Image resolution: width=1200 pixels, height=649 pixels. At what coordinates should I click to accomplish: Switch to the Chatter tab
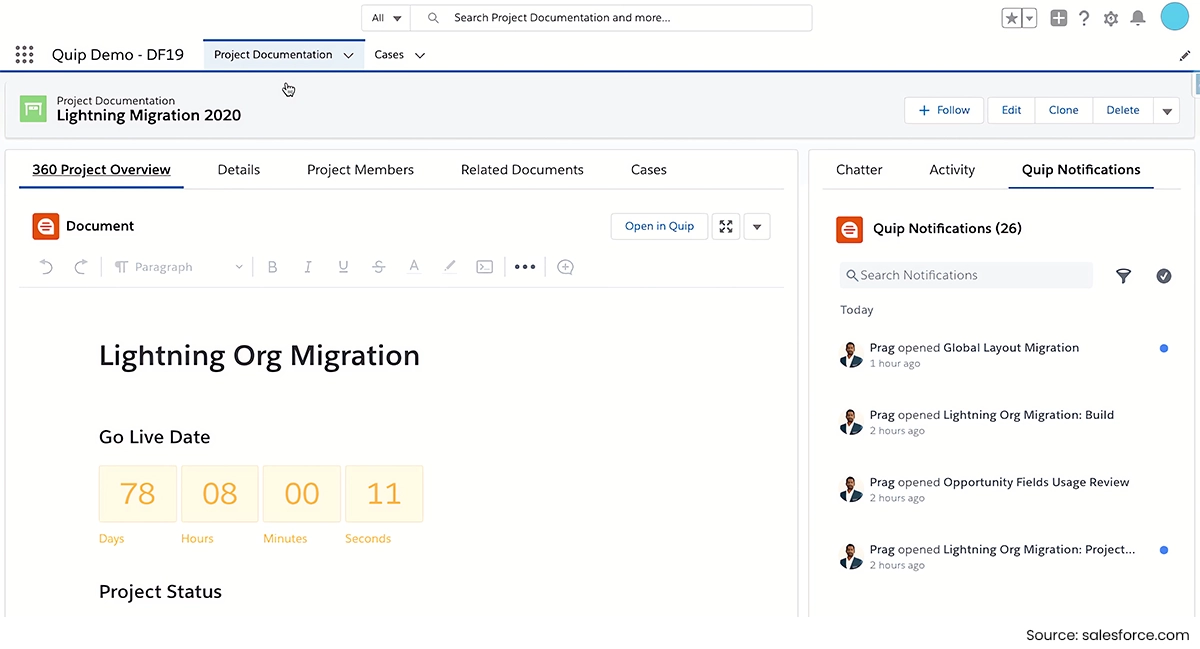pyautogui.click(x=859, y=170)
